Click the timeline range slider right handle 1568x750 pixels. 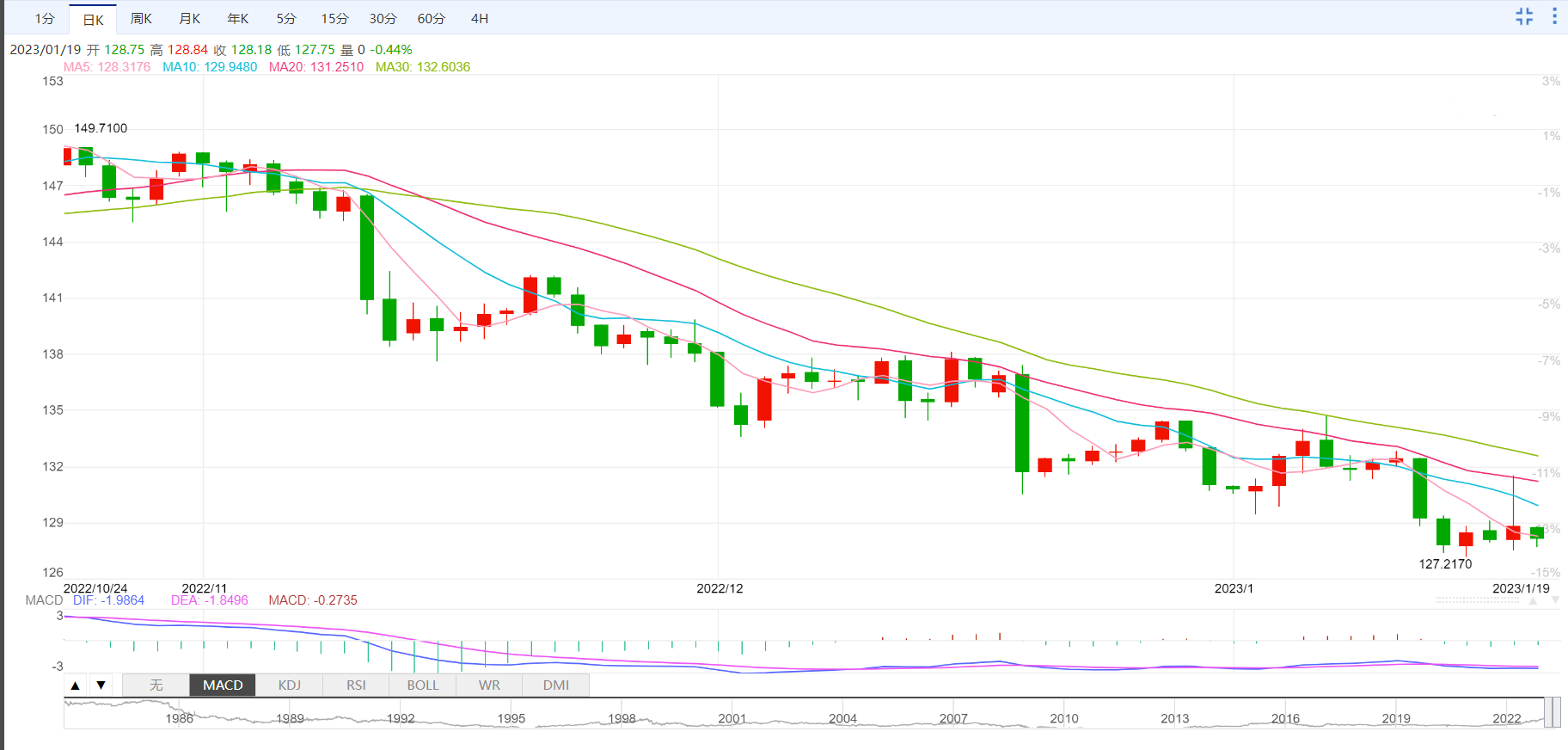point(1557,713)
